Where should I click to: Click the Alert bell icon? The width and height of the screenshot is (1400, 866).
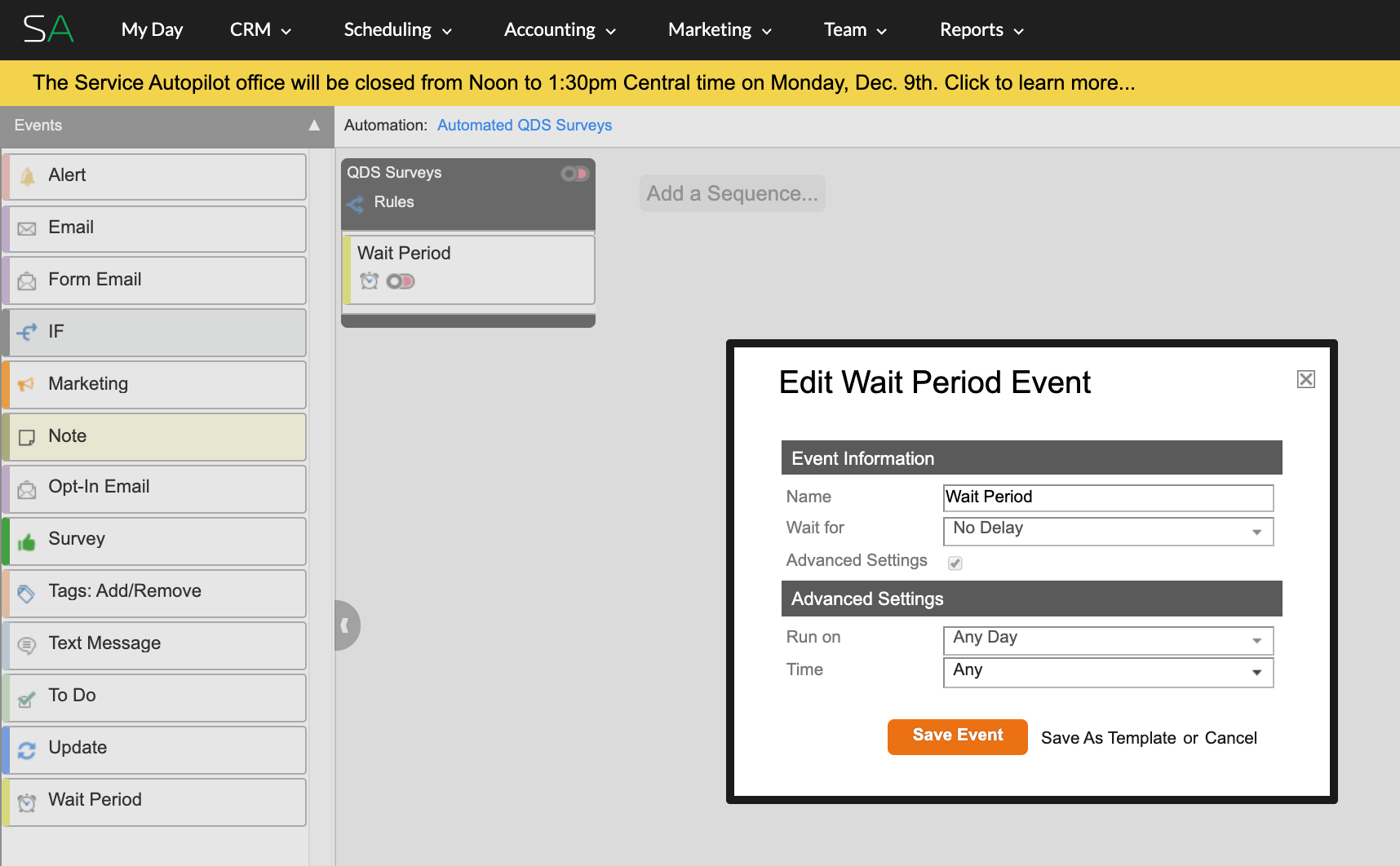[x=27, y=176]
